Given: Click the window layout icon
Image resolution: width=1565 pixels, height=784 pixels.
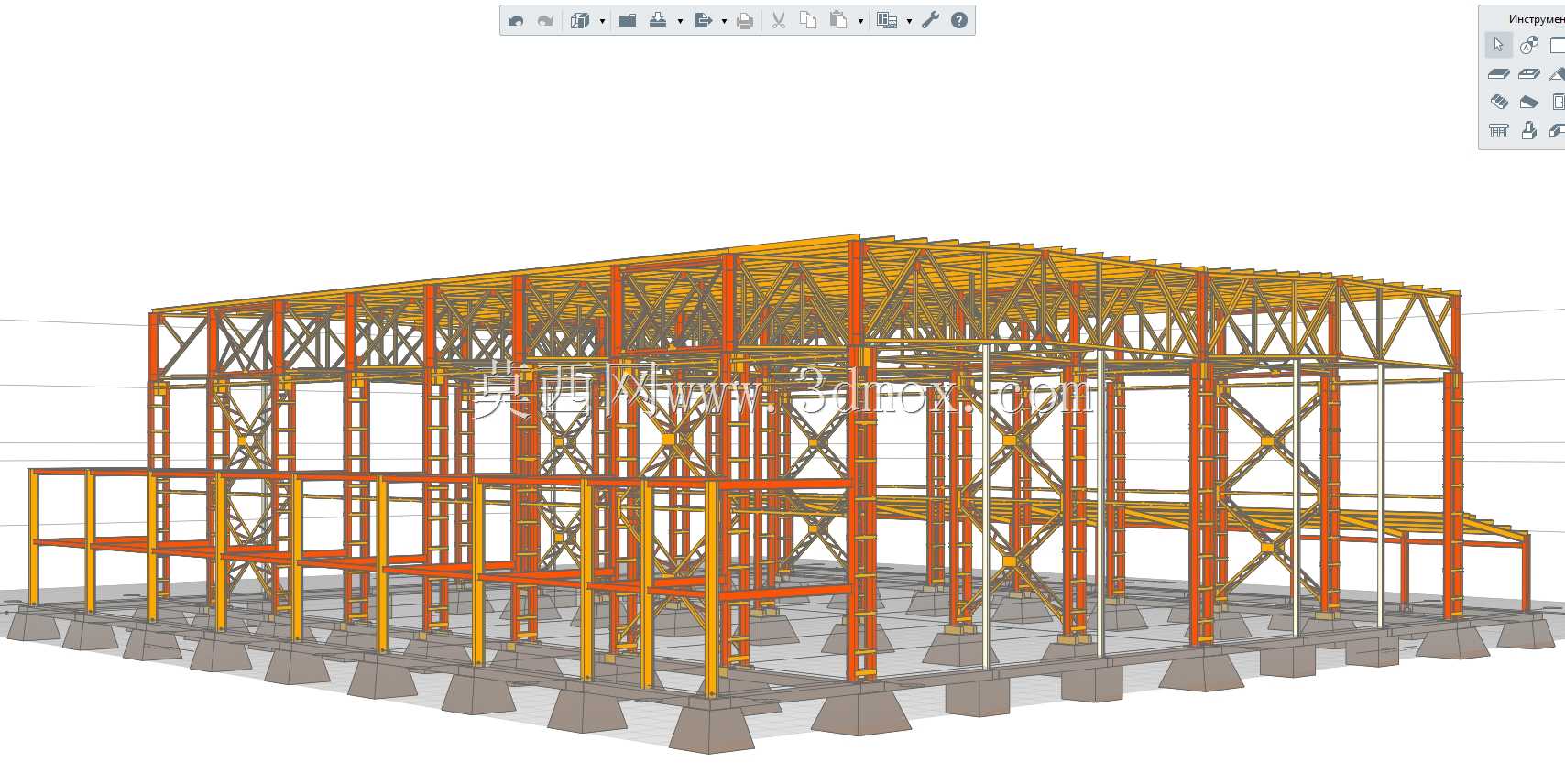Looking at the screenshot, I should (887, 20).
